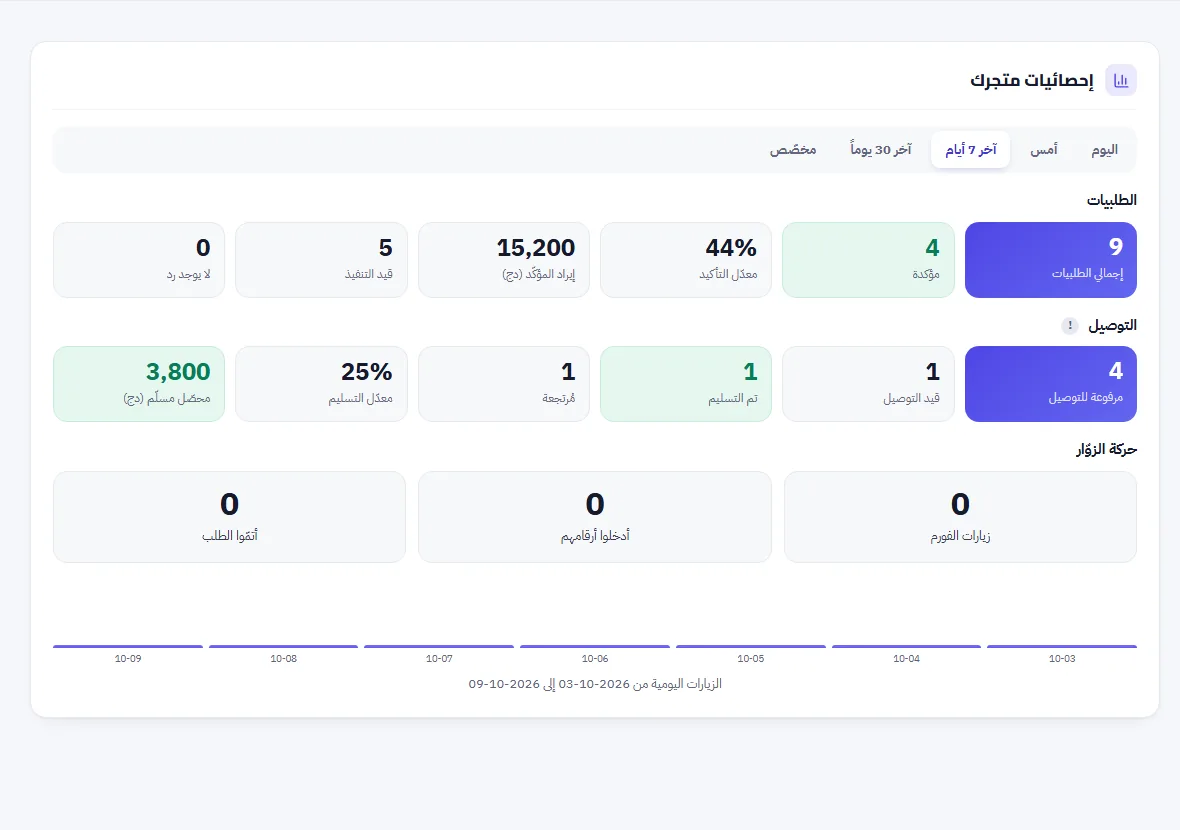Open the info icon beside التوصيل heading

tap(1069, 326)
